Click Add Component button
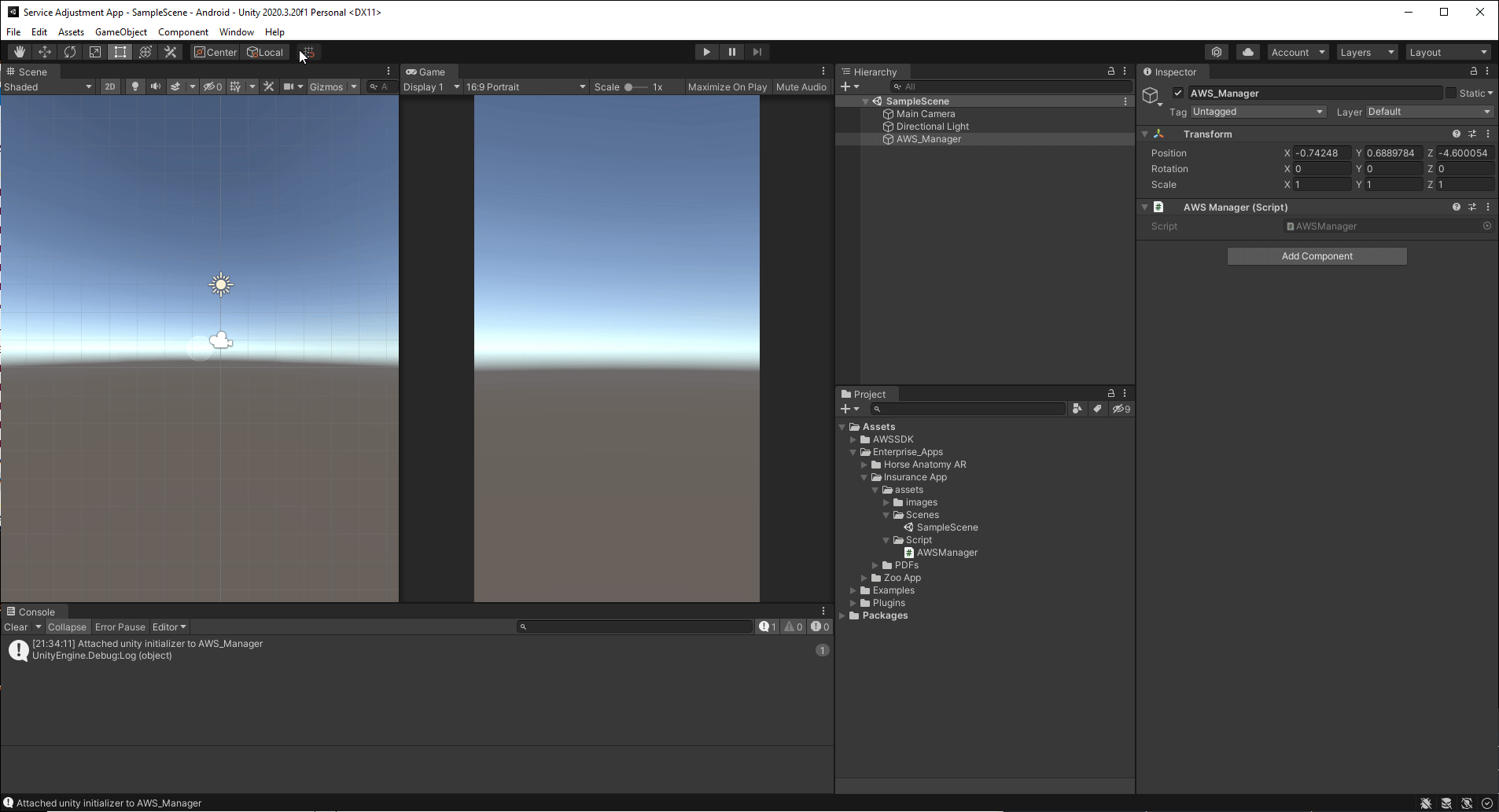This screenshot has width=1499, height=812. [1317, 256]
